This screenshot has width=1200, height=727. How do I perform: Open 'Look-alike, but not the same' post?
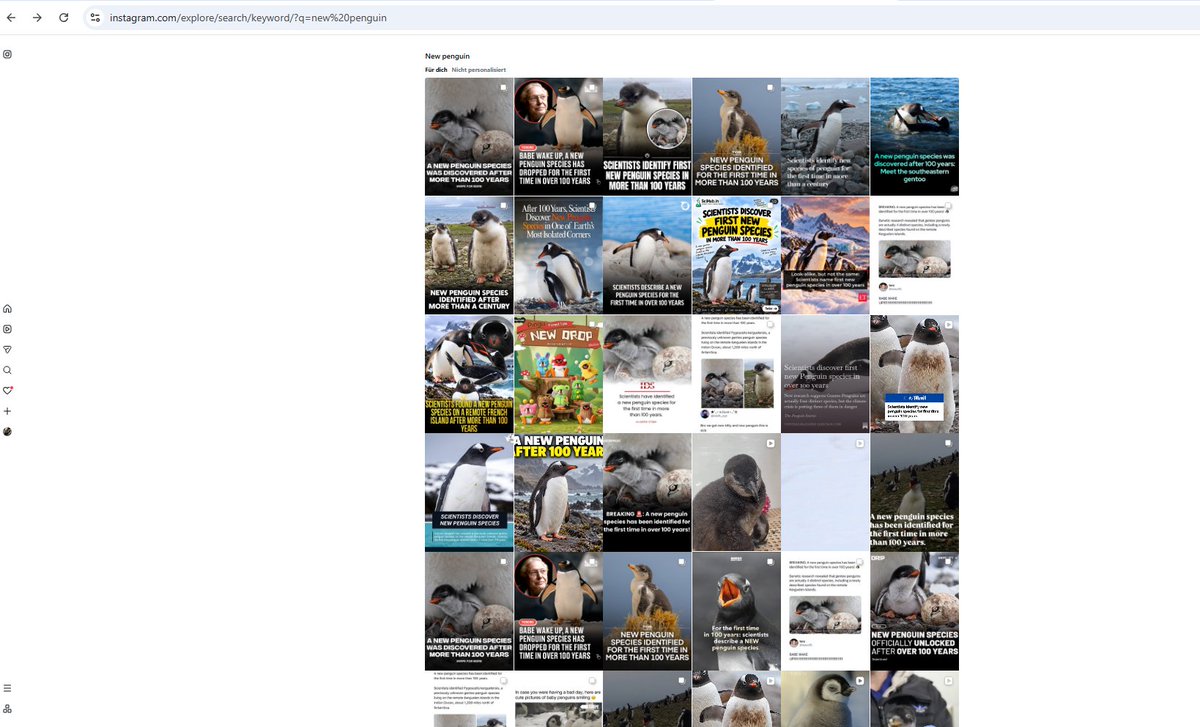pos(825,255)
